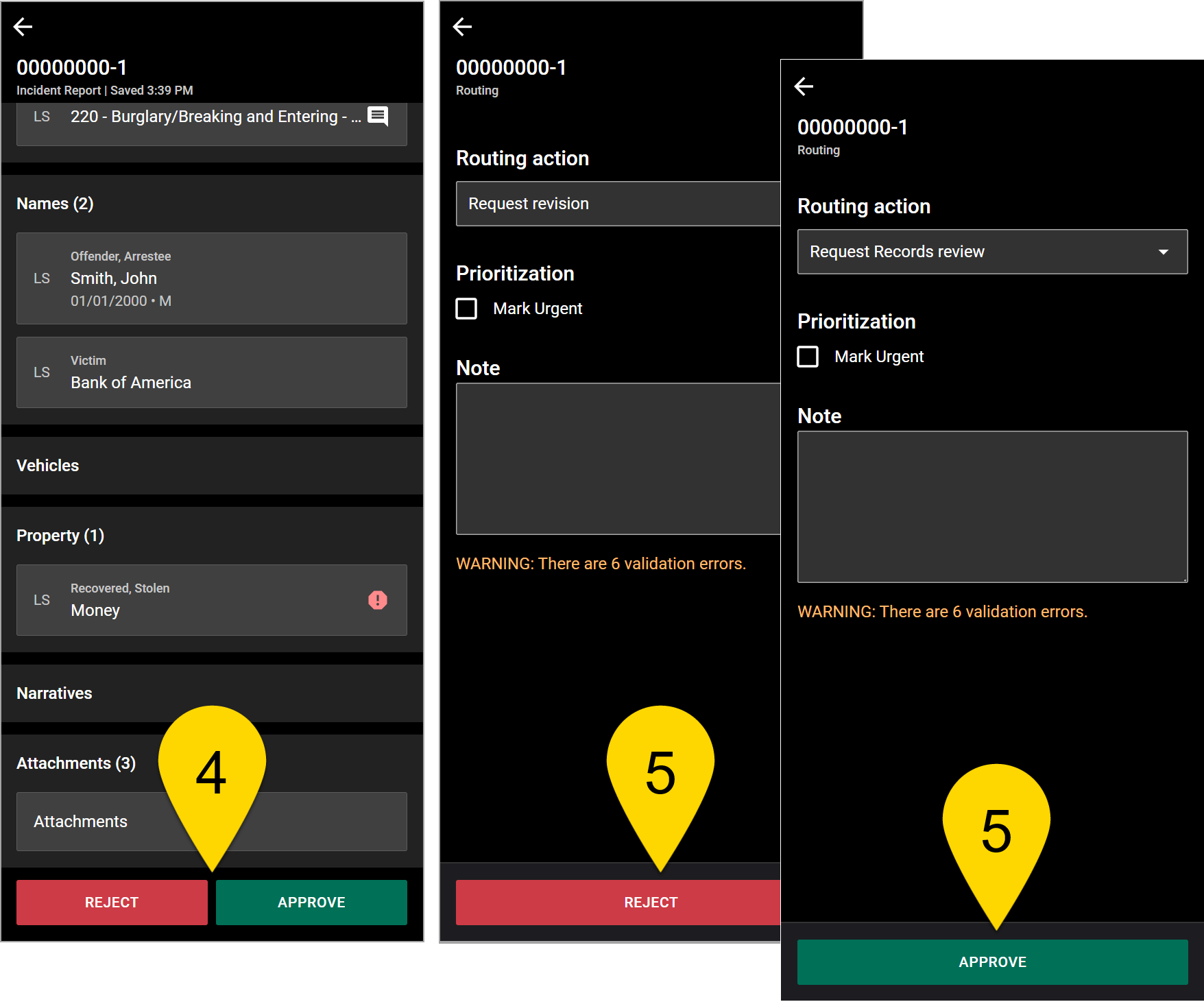Screen dimensions: 1204x1002
Task: Click the LS badge on the Money property entry
Action: coord(42,599)
